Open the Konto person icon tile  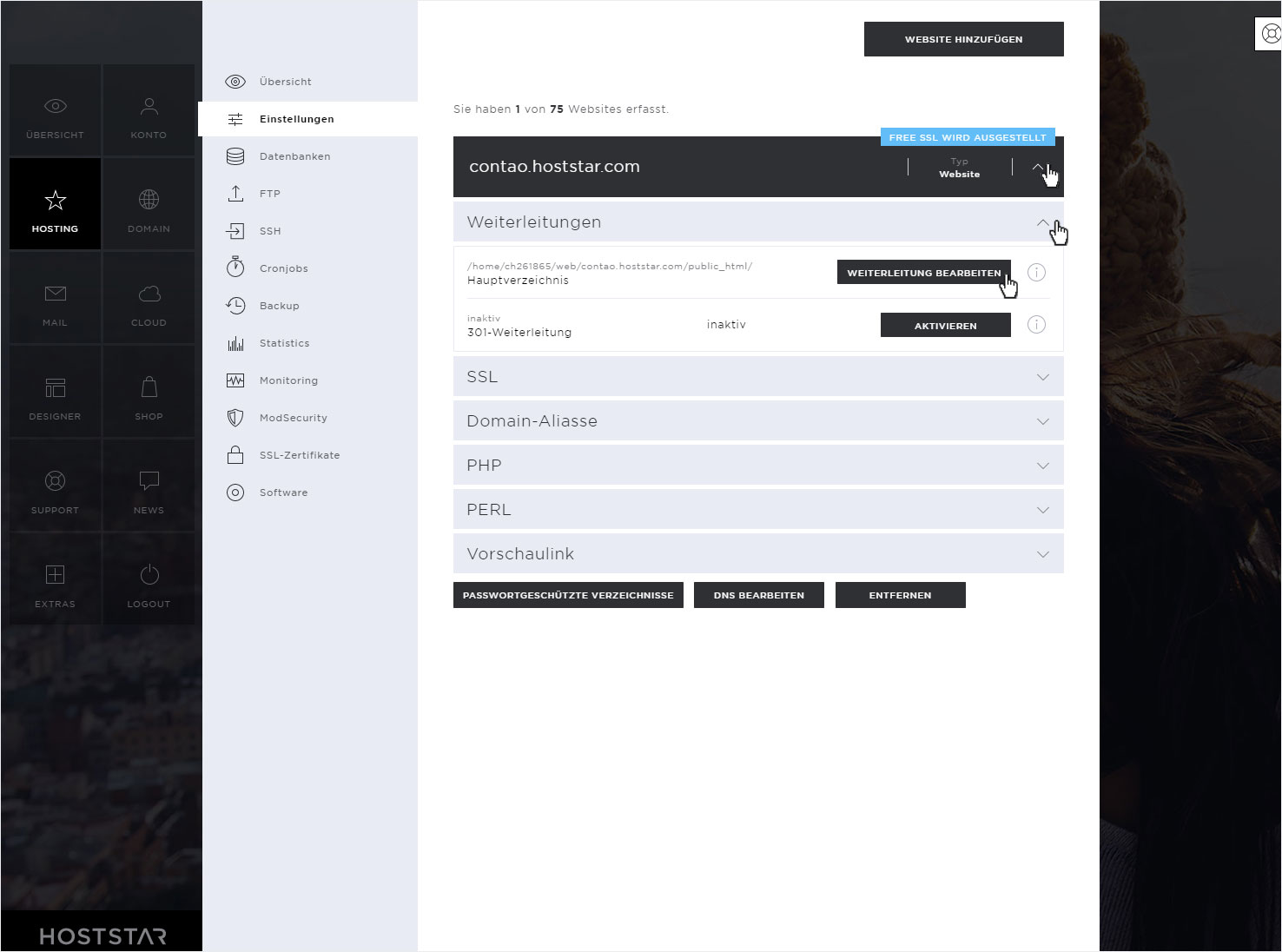(149, 110)
